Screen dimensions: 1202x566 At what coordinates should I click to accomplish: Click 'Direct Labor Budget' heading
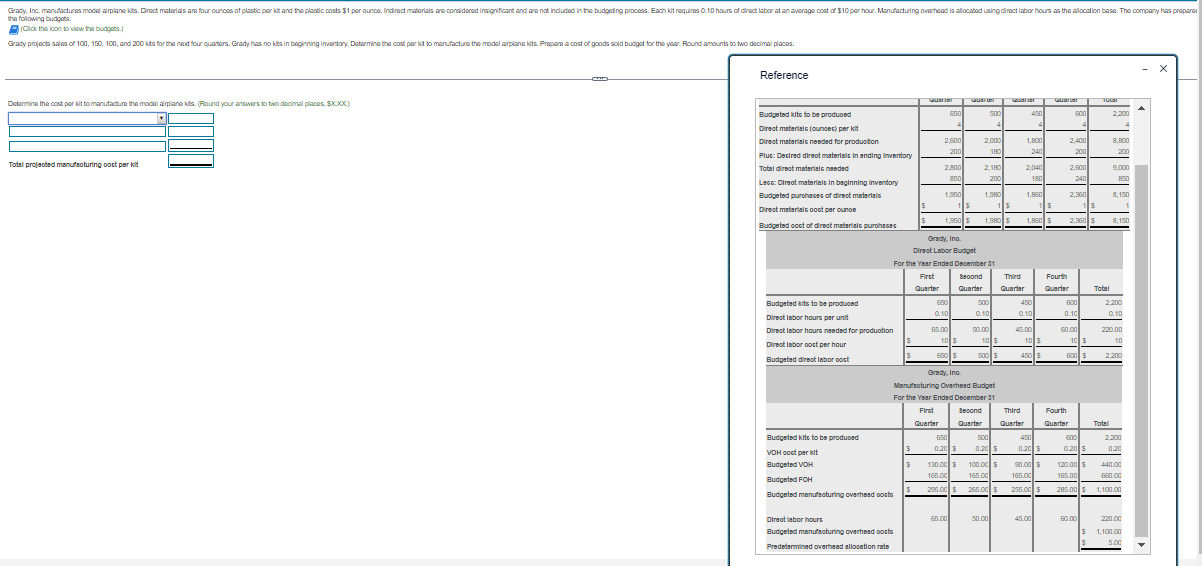[944, 250]
